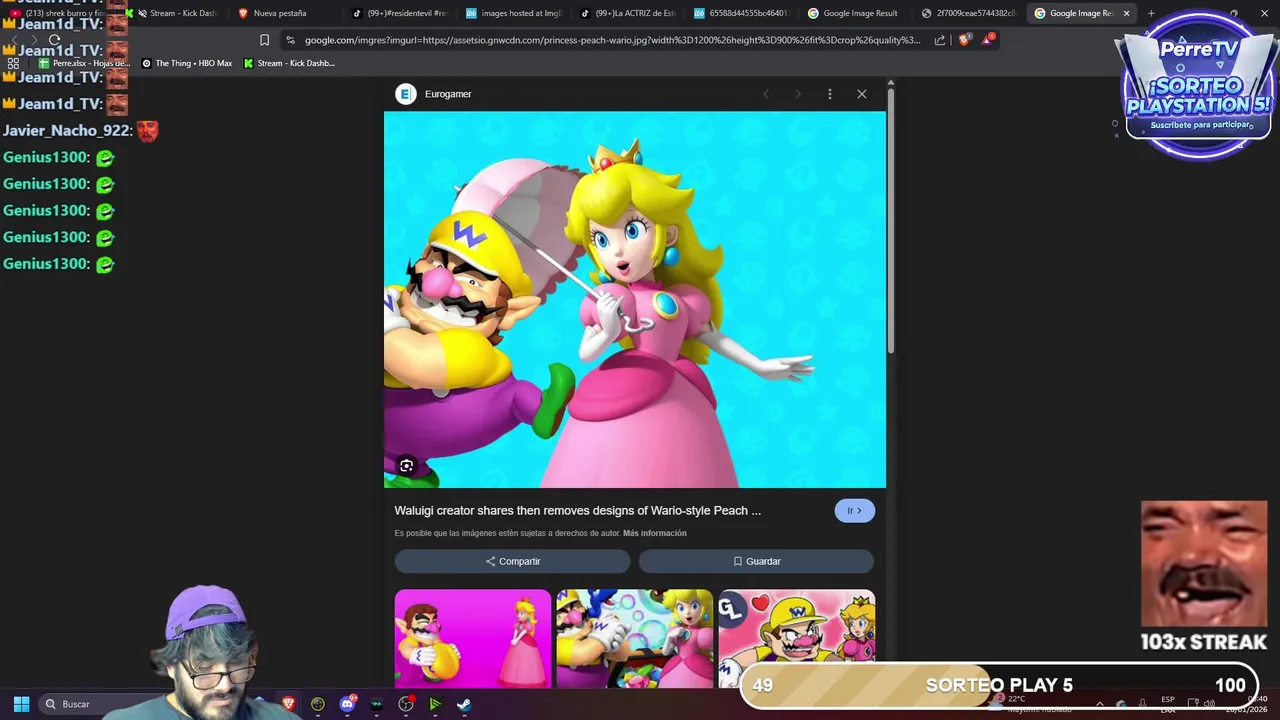
Task: Open Discord from the taskbar
Action: pos(347,704)
